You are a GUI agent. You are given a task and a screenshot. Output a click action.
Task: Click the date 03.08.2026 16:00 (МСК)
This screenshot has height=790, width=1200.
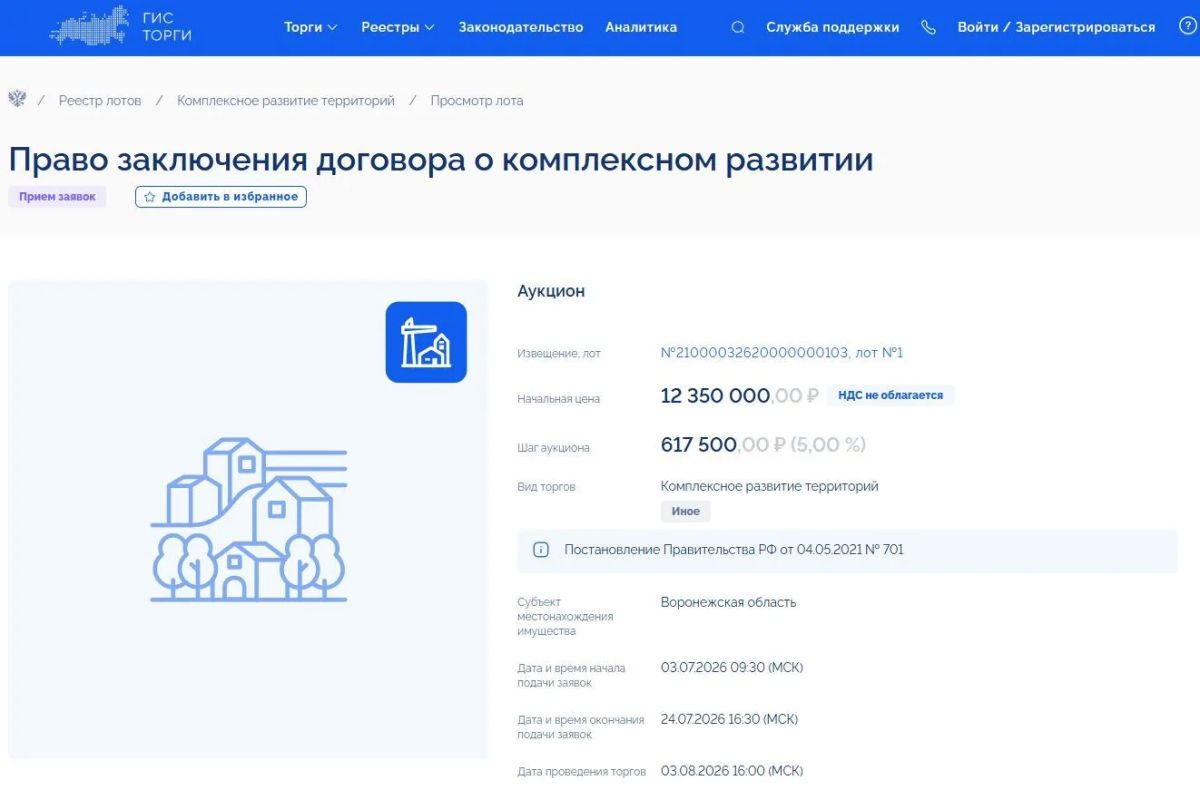pyautogui.click(x=732, y=771)
